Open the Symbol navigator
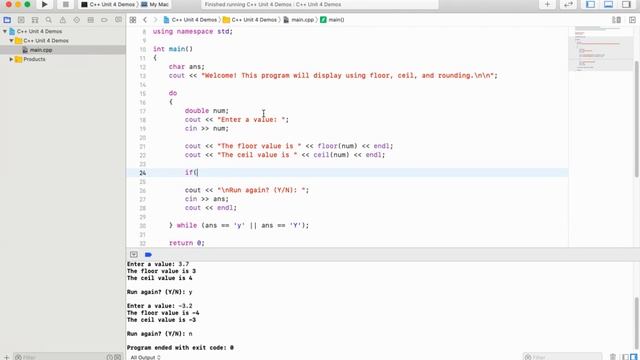This screenshot has height=360, width=640. pyautogui.click(x=35, y=20)
